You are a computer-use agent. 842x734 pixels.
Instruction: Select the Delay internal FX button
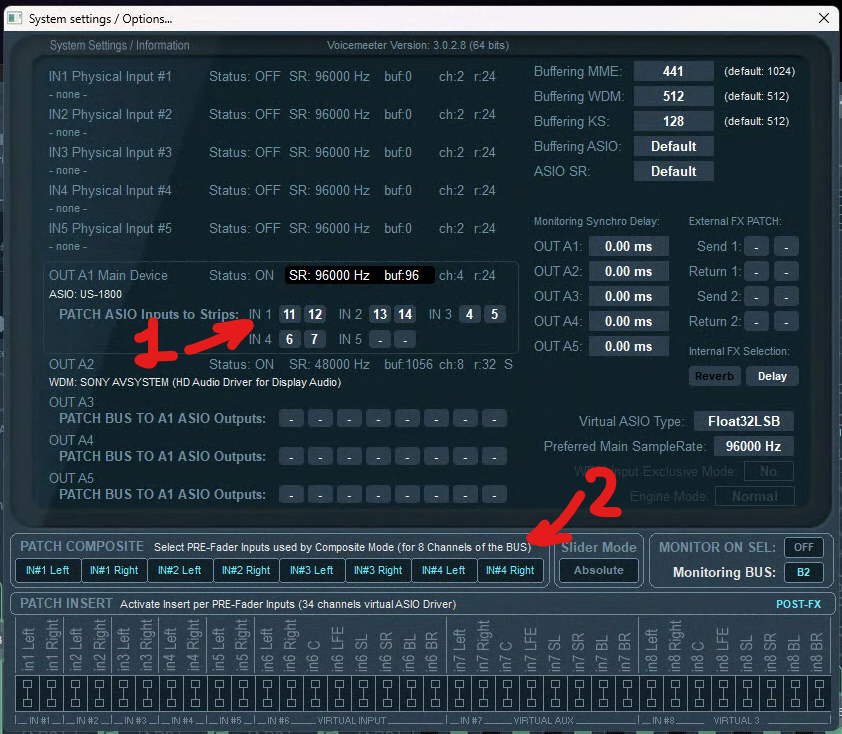tap(772, 376)
